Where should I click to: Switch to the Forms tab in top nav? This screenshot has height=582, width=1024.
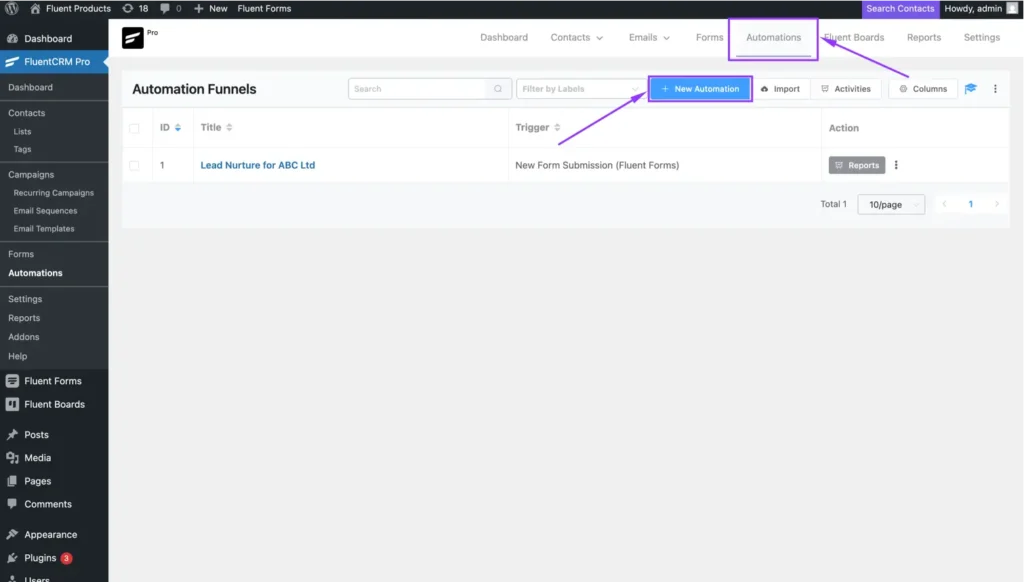(x=709, y=38)
